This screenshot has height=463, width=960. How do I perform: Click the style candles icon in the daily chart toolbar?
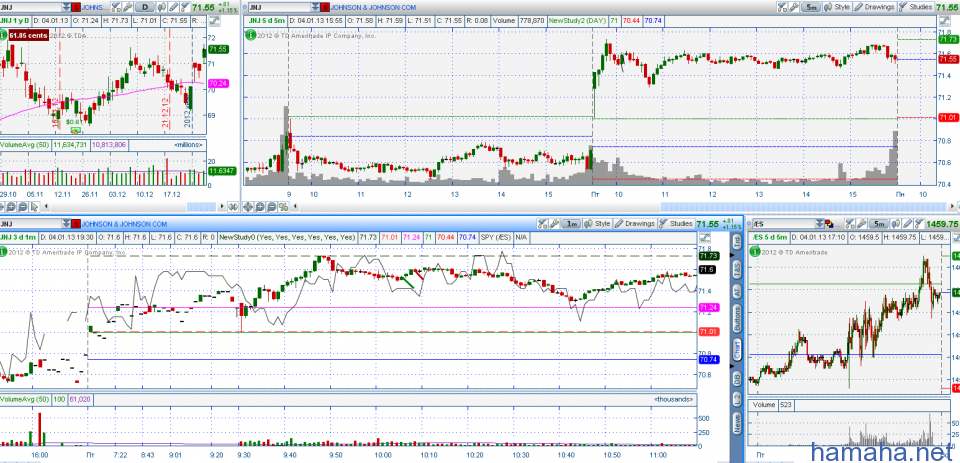pos(162,7)
